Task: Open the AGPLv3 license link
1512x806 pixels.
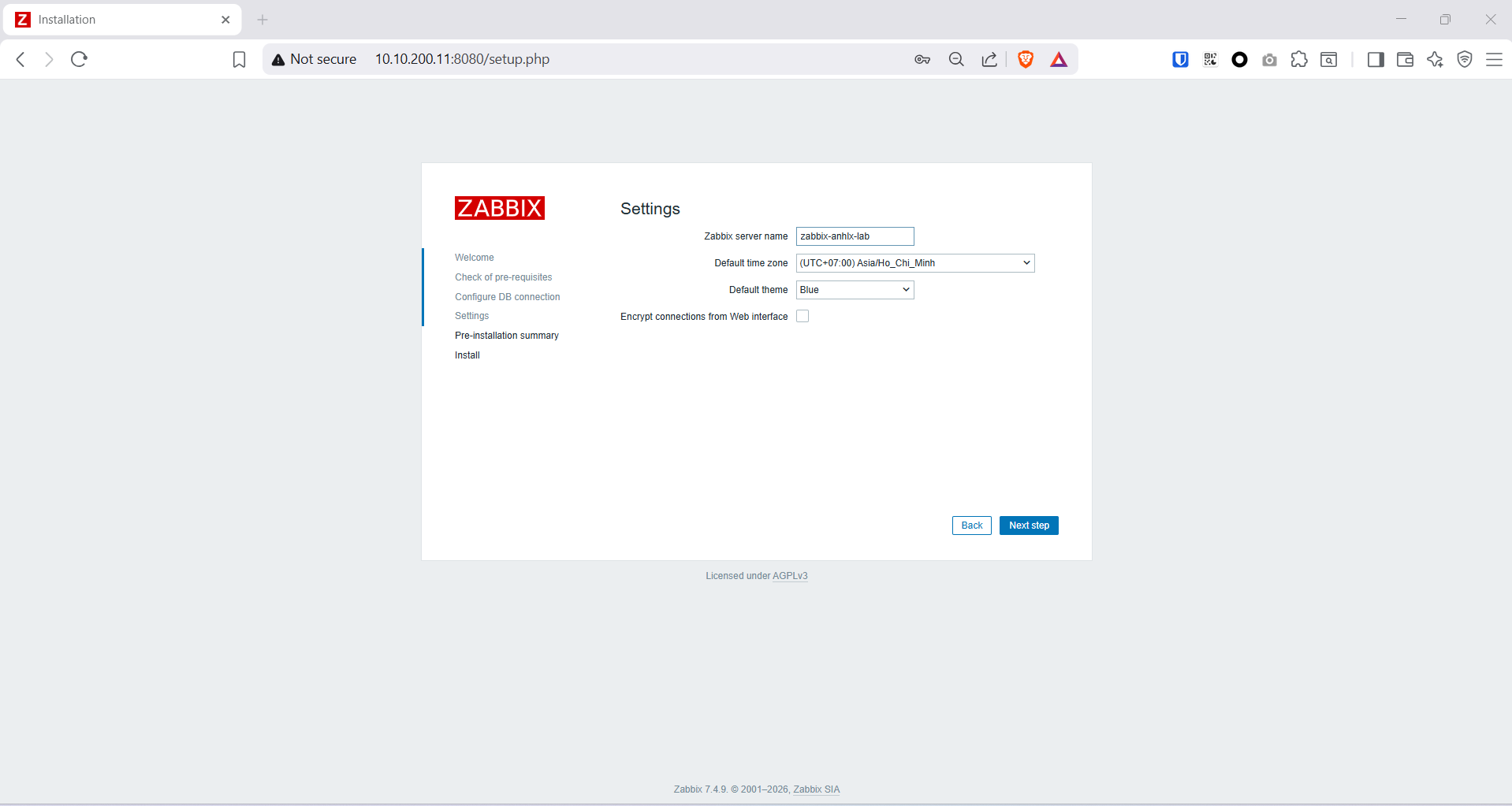Action: 790,576
